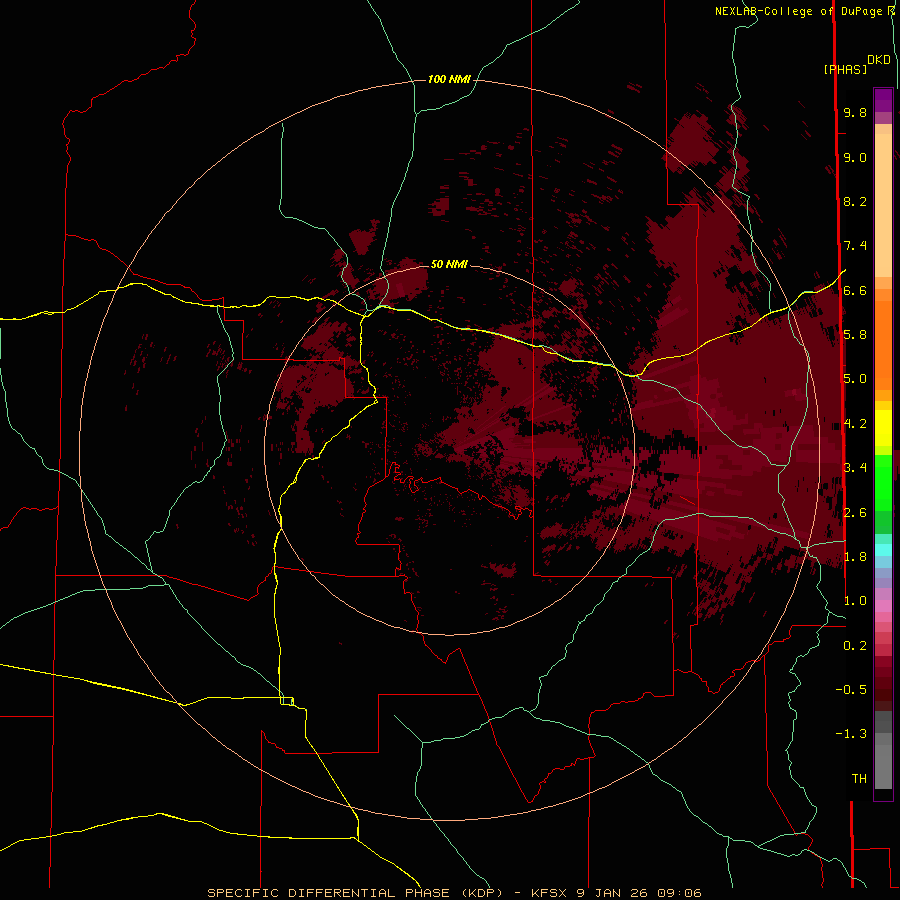This screenshot has height=900, width=900.
Task: Click the 1.8 value on color scale
Action: click(855, 557)
